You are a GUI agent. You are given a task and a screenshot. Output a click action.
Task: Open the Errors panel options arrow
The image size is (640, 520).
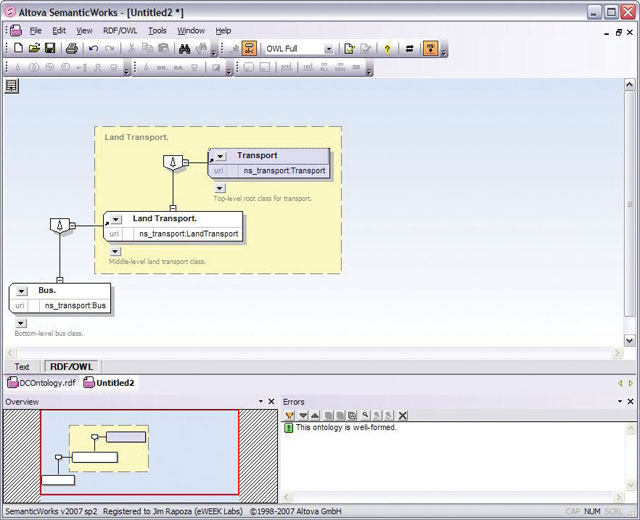(x=620, y=402)
